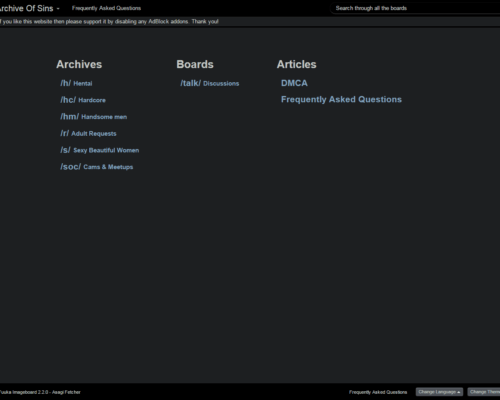The image size is (500, 400).
Task: Click the AdBlock support notice text
Action: (109, 22)
